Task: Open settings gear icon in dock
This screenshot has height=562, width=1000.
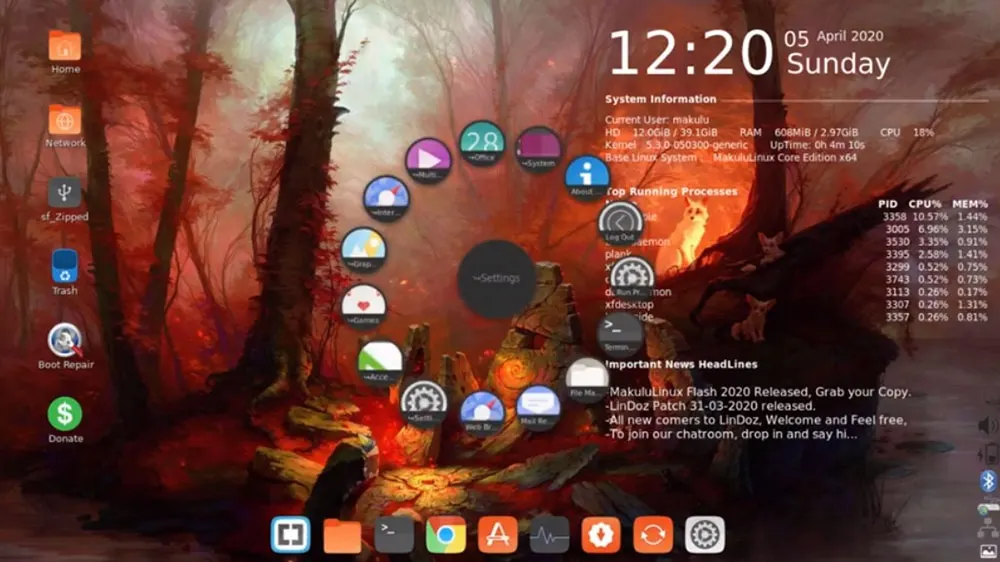Action: point(705,535)
